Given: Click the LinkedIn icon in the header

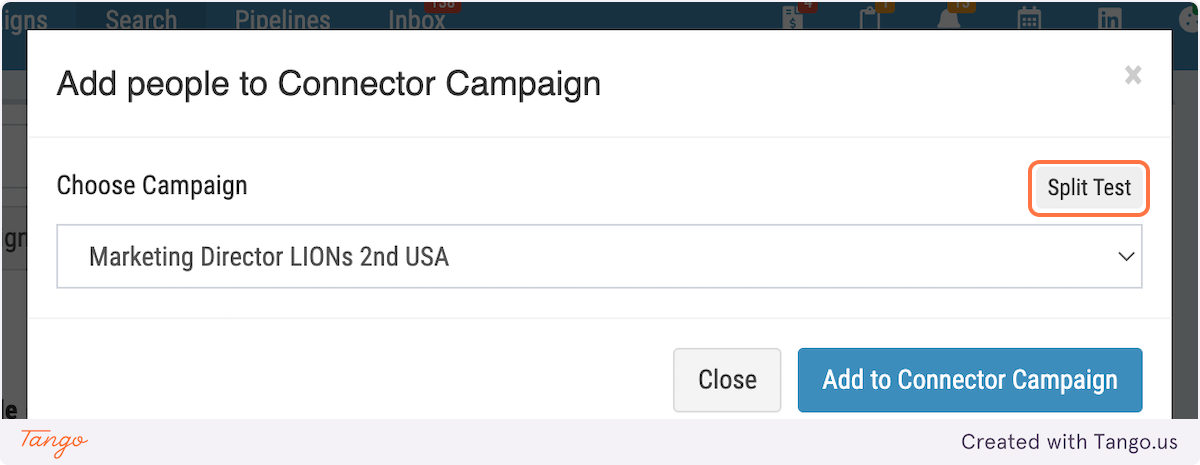Looking at the screenshot, I should pyautogui.click(x=1109, y=18).
